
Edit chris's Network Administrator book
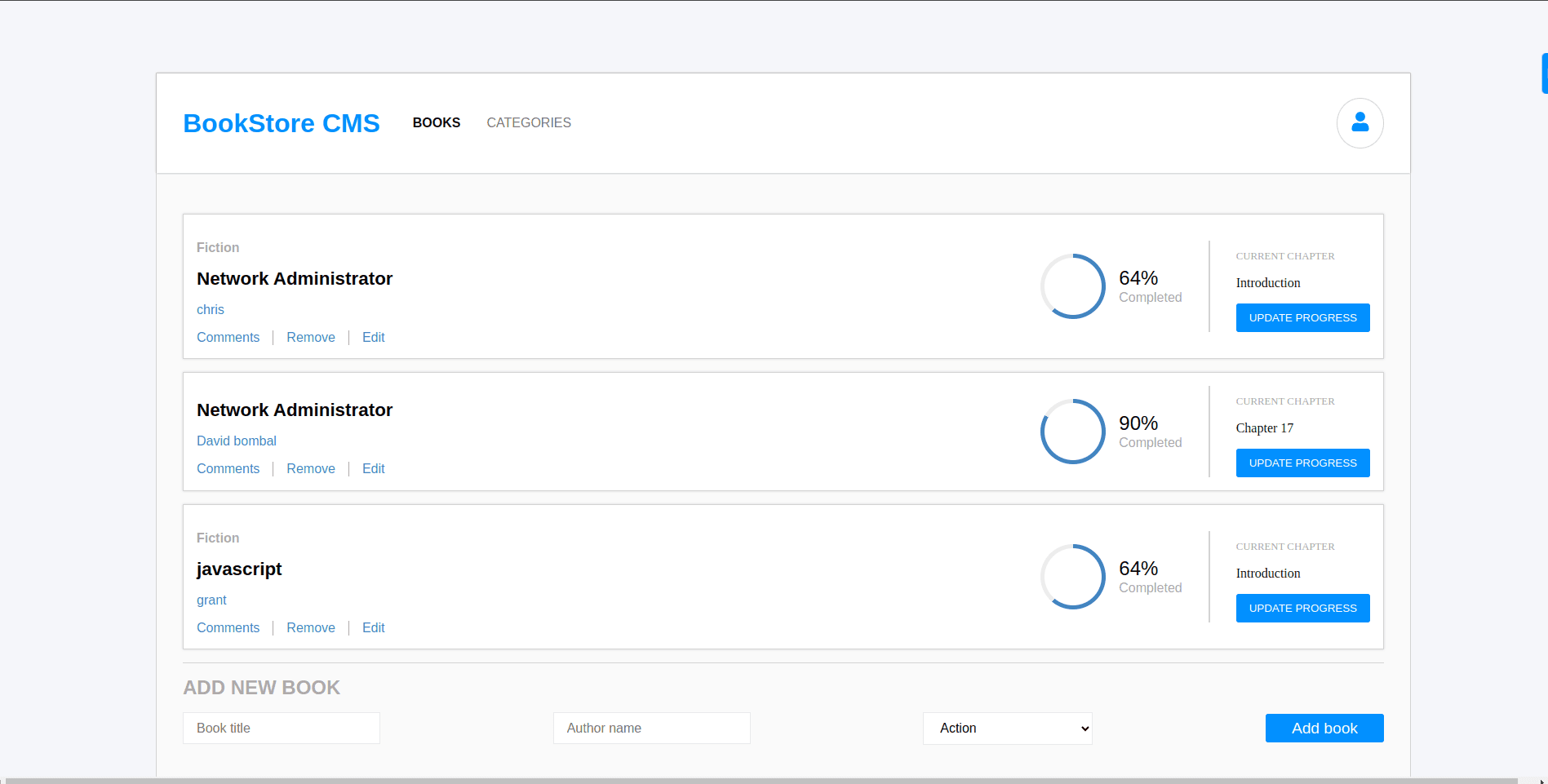tap(373, 338)
